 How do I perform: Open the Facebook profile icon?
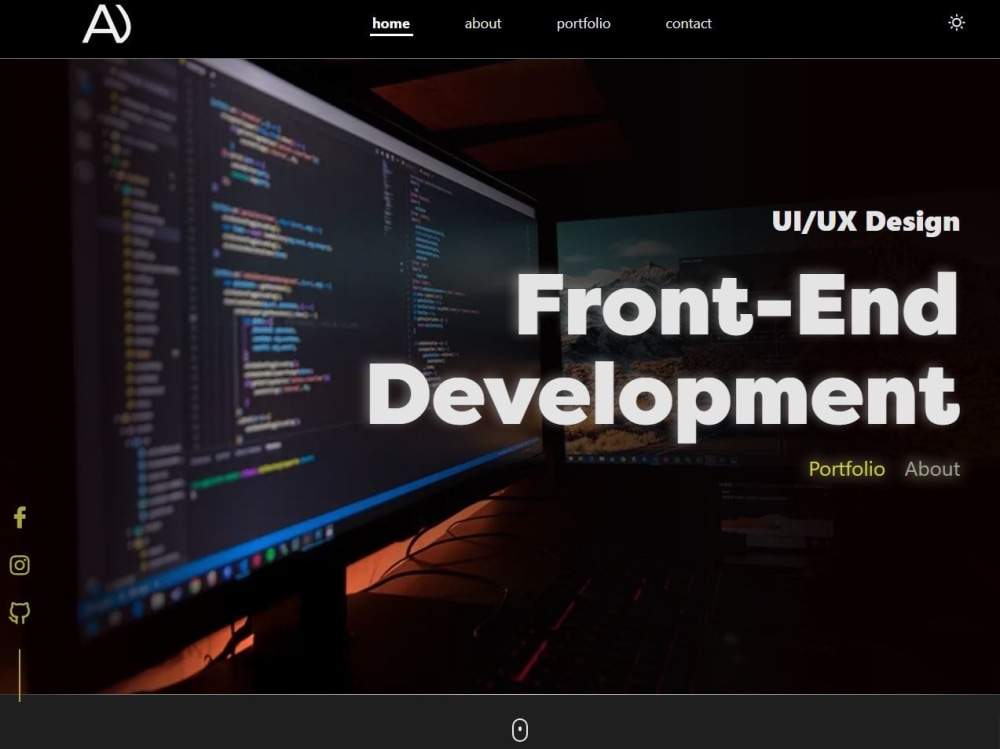(x=20, y=517)
